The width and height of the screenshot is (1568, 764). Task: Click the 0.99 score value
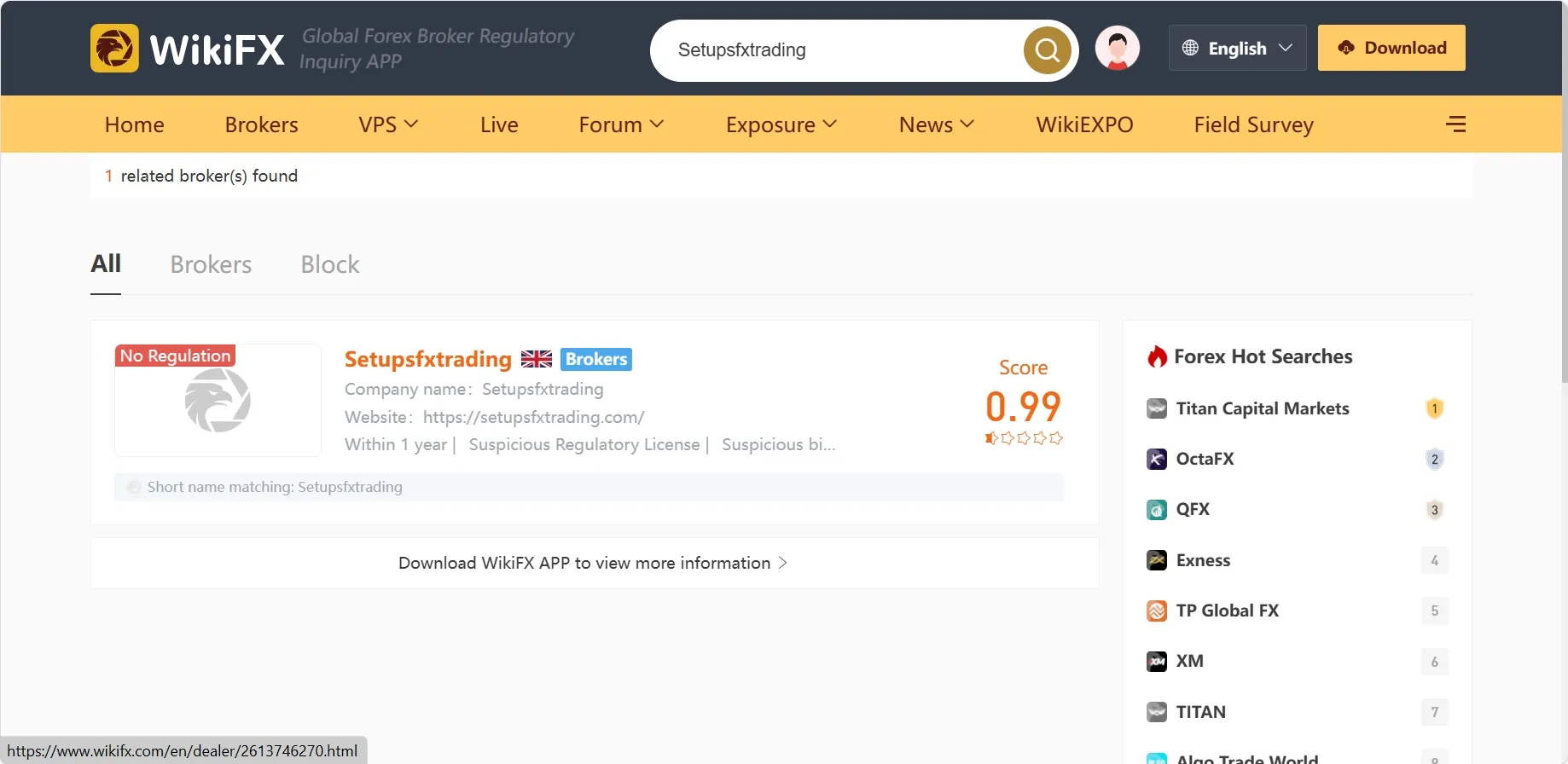tap(1023, 407)
